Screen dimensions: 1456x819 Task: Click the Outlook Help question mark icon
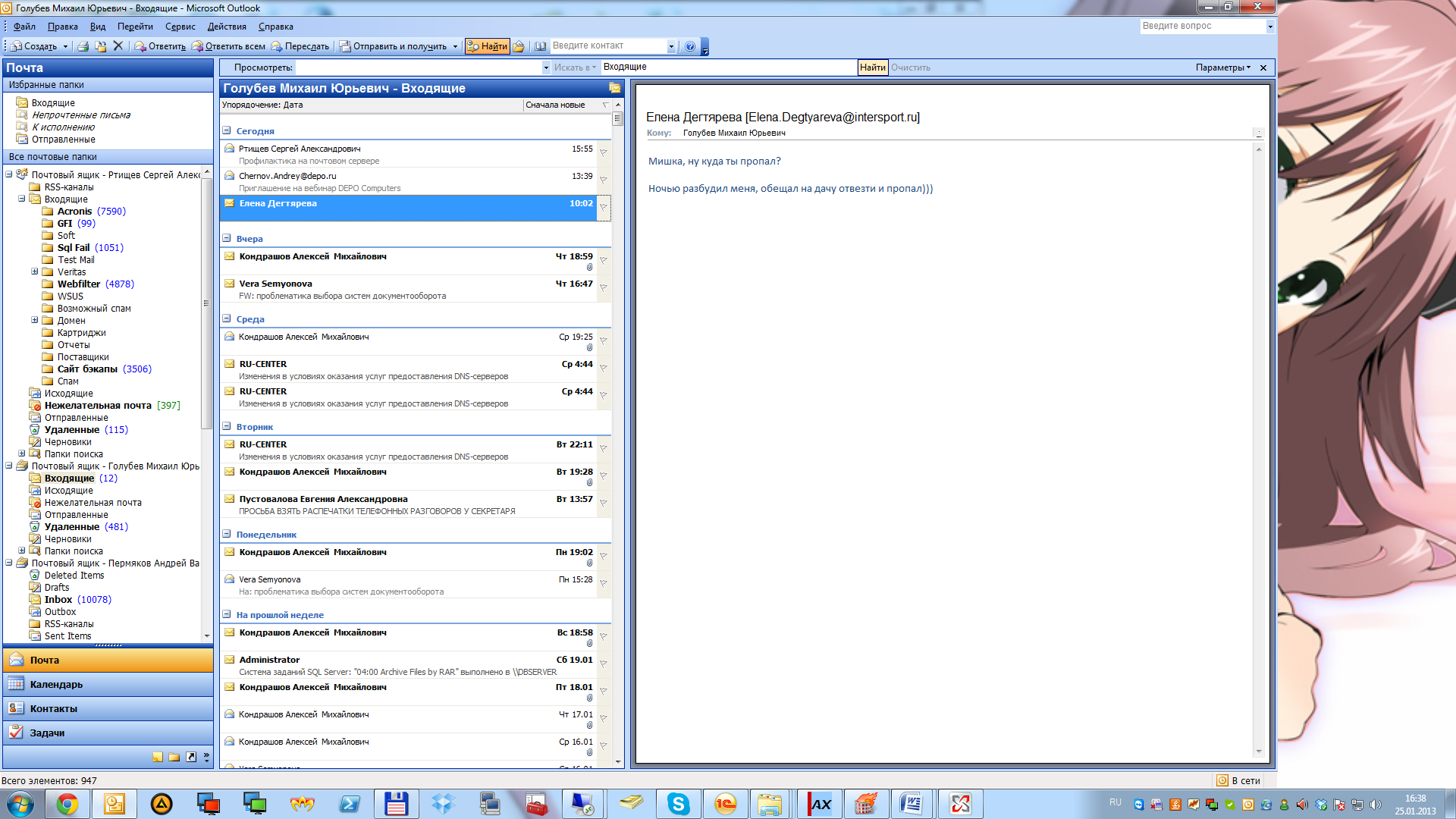coord(689,46)
